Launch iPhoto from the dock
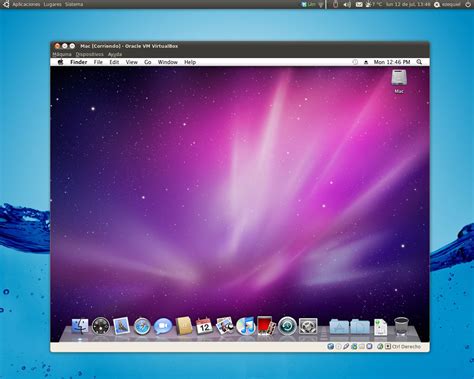This screenshot has width=474, height=379. [225, 326]
